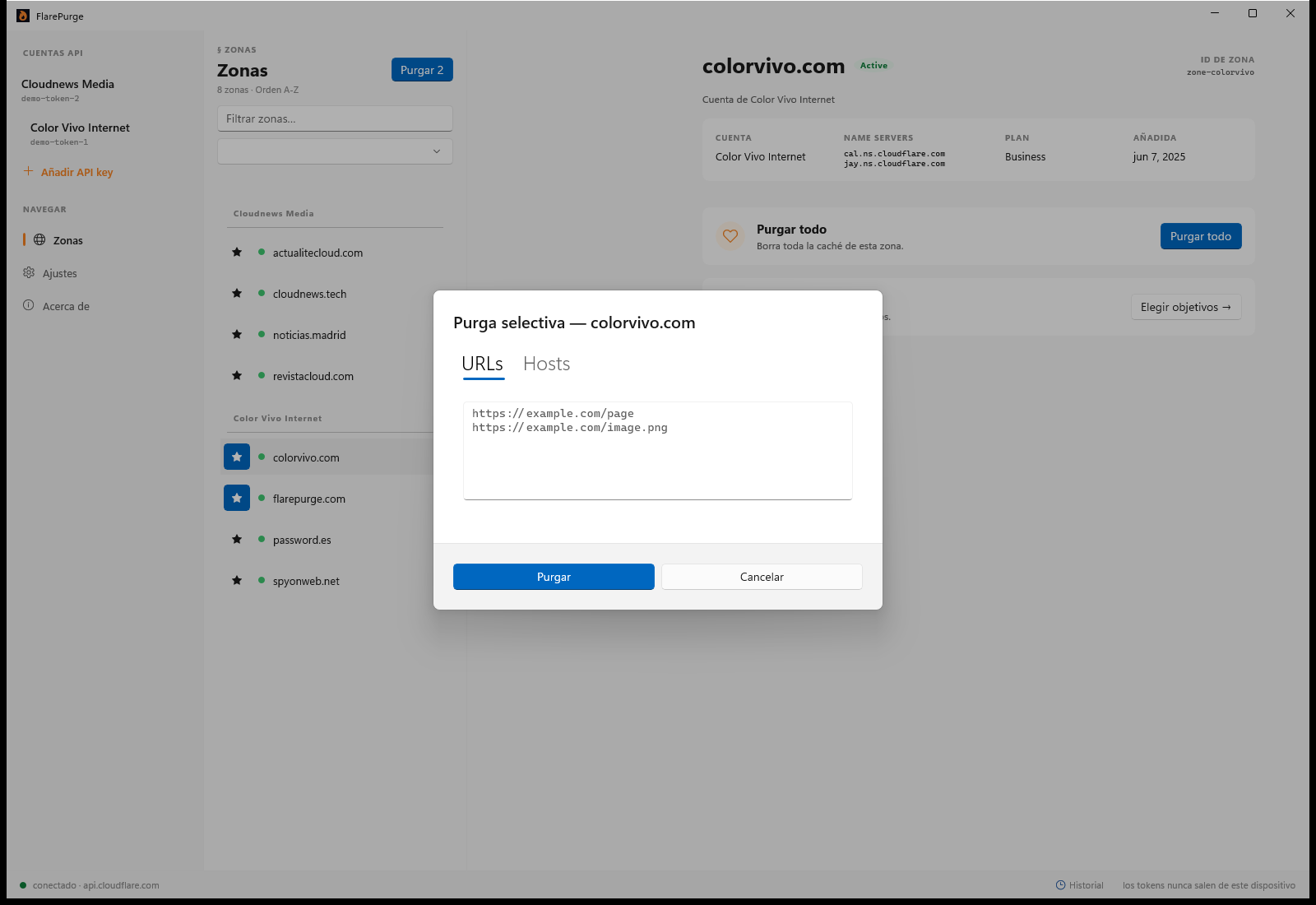The image size is (1316, 905).
Task: Click Elegir objetivos button
Action: click(x=1186, y=307)
